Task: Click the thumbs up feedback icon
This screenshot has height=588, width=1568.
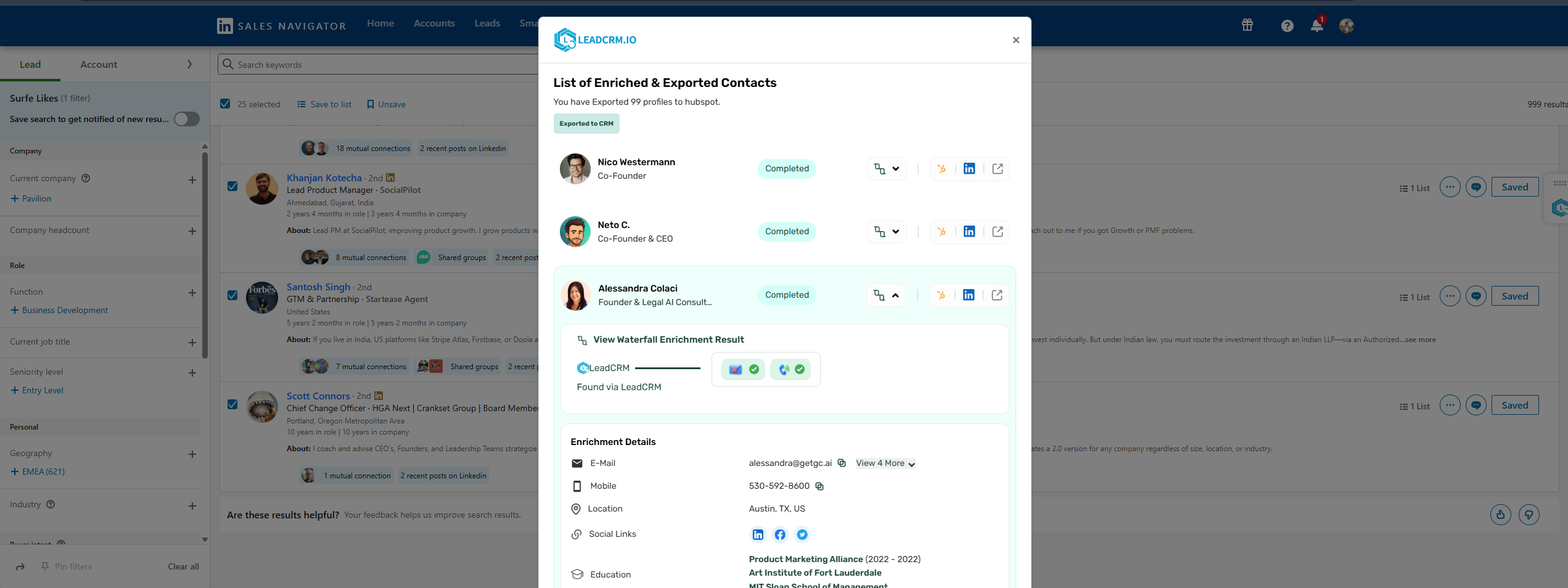Action: pos(1501,515)
